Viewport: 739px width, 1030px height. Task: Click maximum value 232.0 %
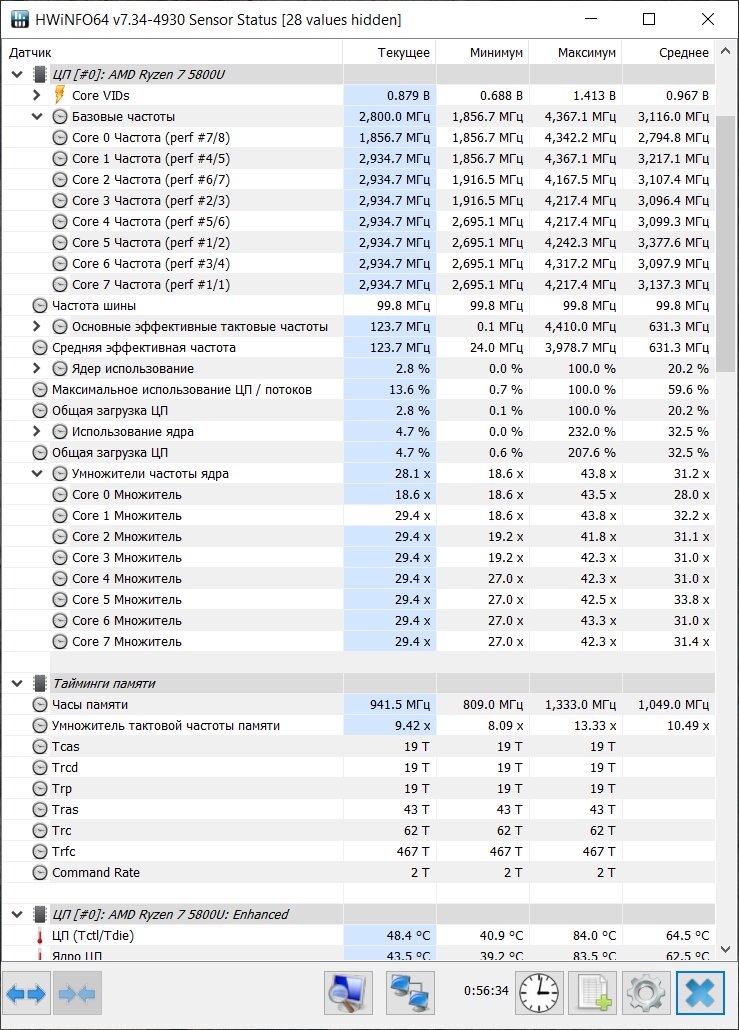point(592,432)
